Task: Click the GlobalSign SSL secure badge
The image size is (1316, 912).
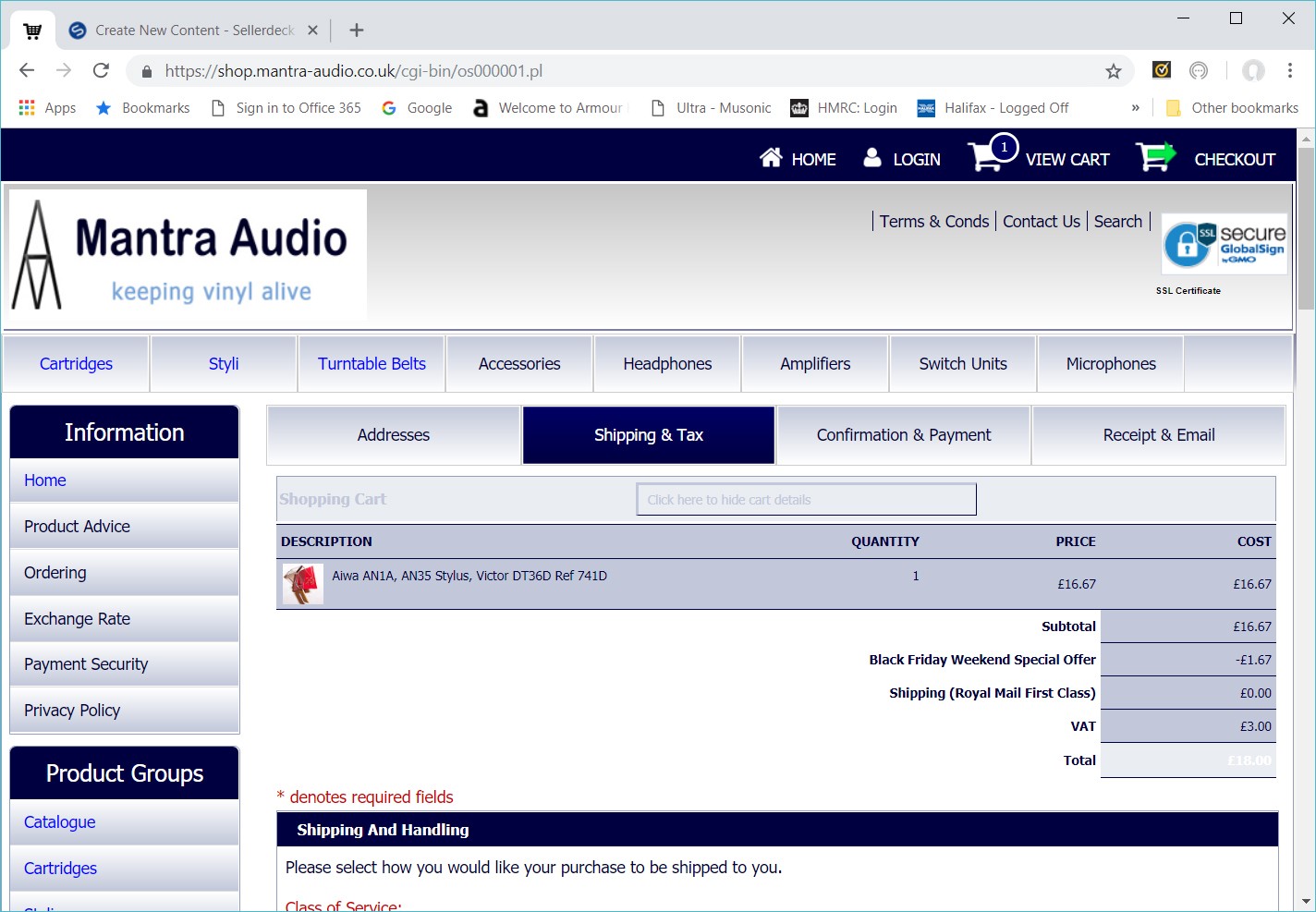Action: point(1224,245)
